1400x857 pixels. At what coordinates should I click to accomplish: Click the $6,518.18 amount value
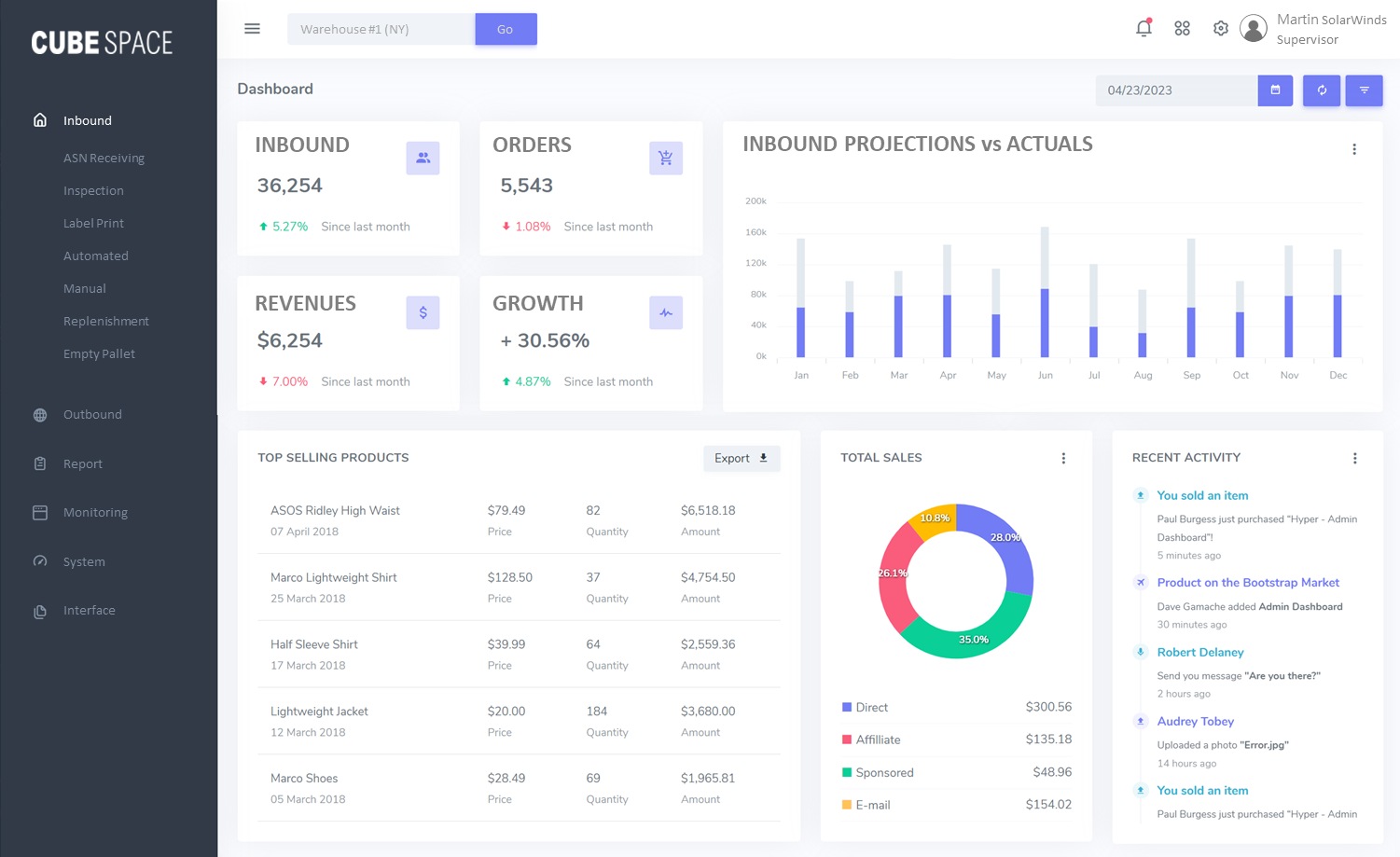[x=708, y=511]
